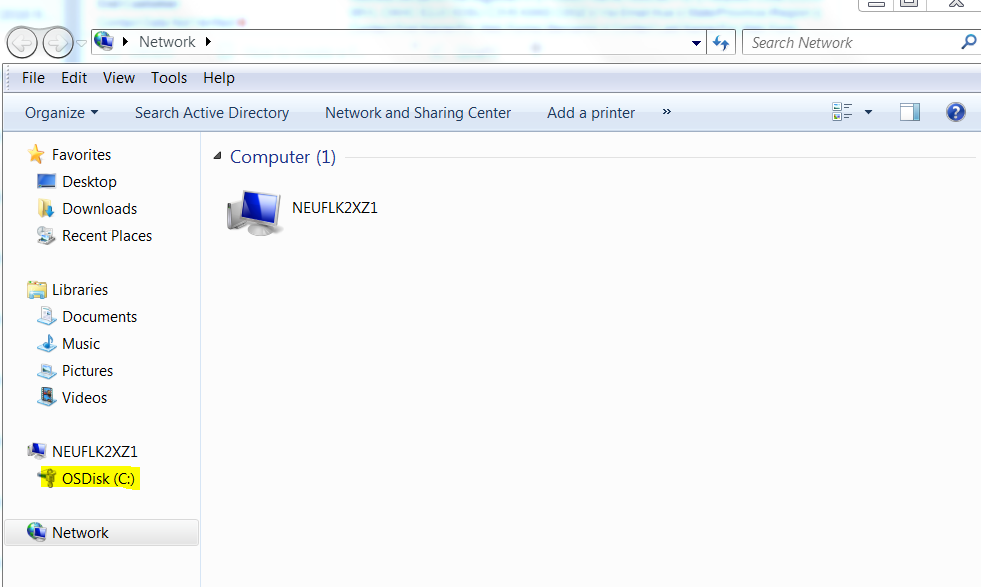Click the Pictures library icon
Screen dimensions: 981x587
tap(46, 370)
